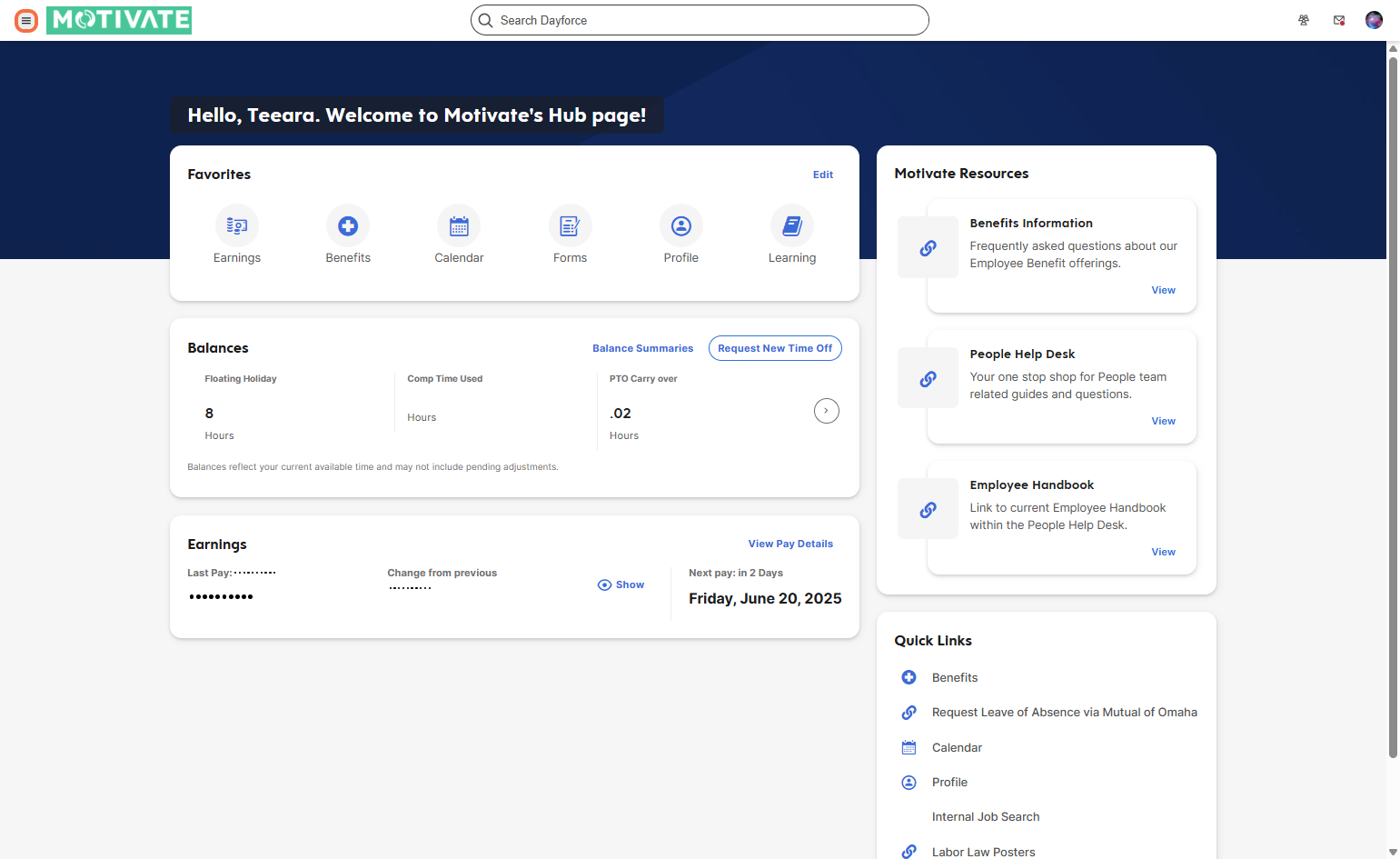The image size is (1400, 859).
Task: Open Learning favorite icon
Action: click(792, 225)
